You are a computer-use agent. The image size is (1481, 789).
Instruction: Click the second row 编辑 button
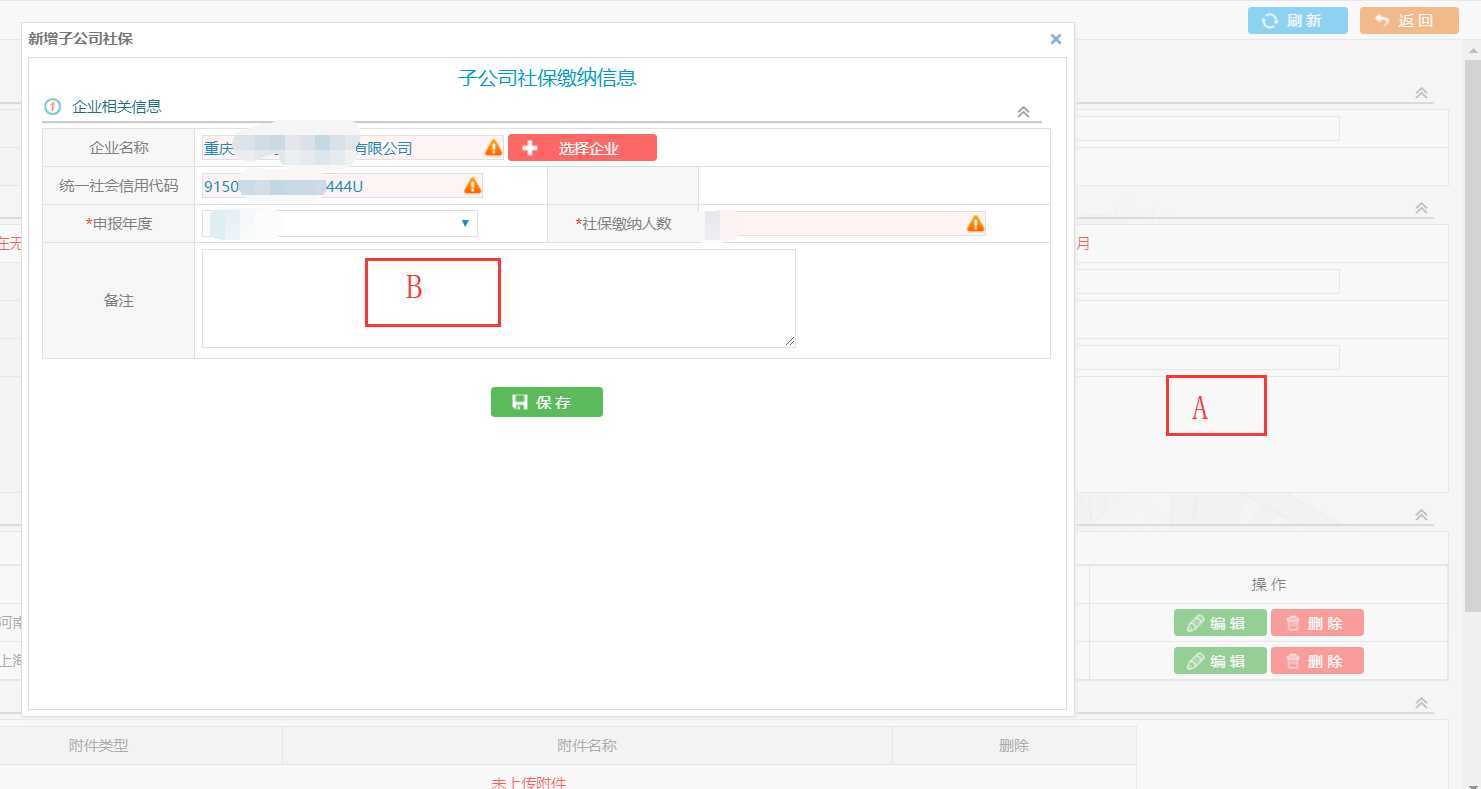point(1220,661)
